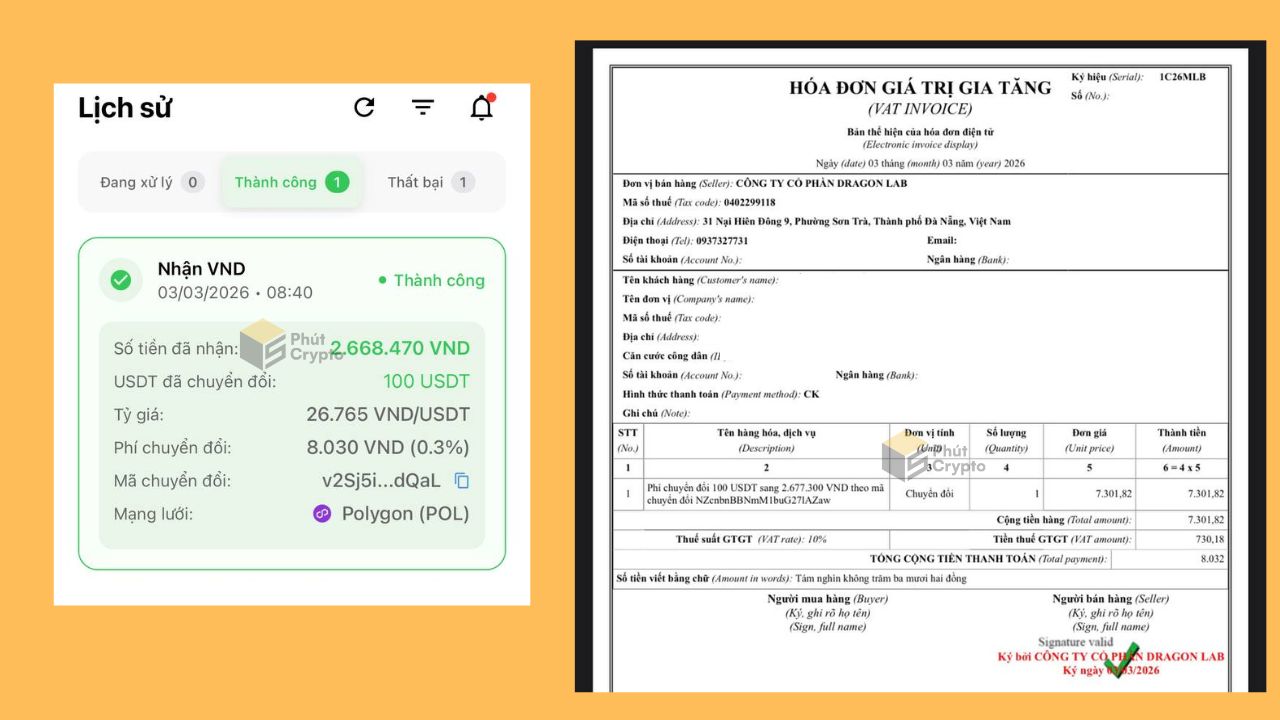Click the amount in words line
The image size is (1280, 720).
click(x=791, y=578)
